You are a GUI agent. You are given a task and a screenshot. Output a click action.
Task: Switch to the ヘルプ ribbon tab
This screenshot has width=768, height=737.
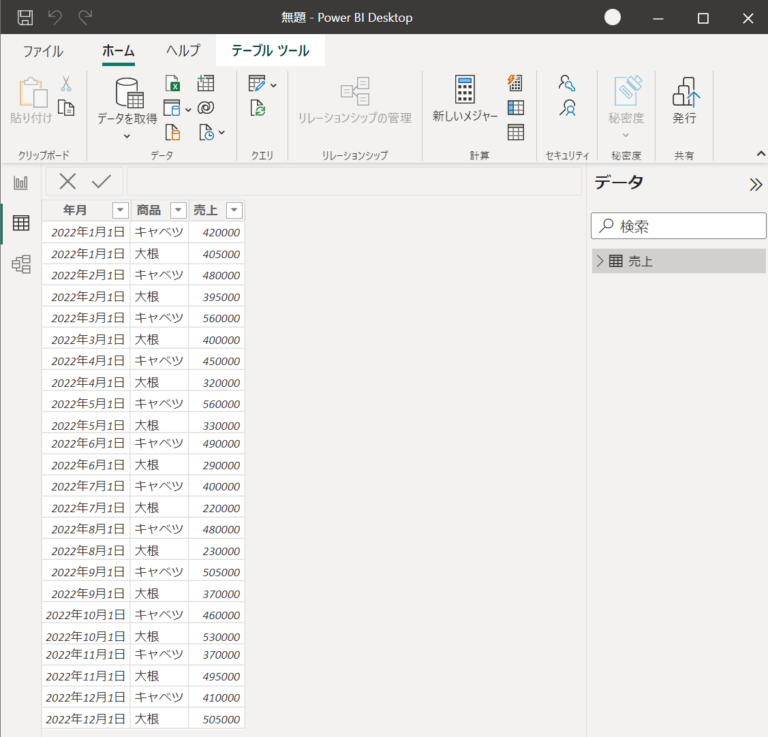[183, 51]
